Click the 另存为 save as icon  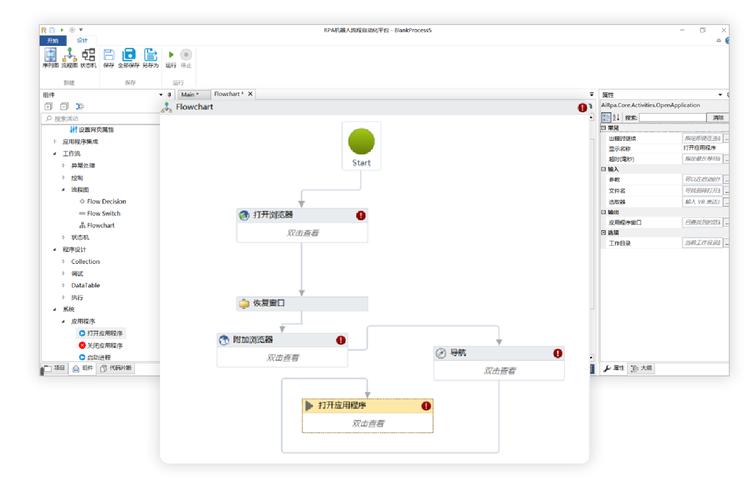click(x=150, y=58)
